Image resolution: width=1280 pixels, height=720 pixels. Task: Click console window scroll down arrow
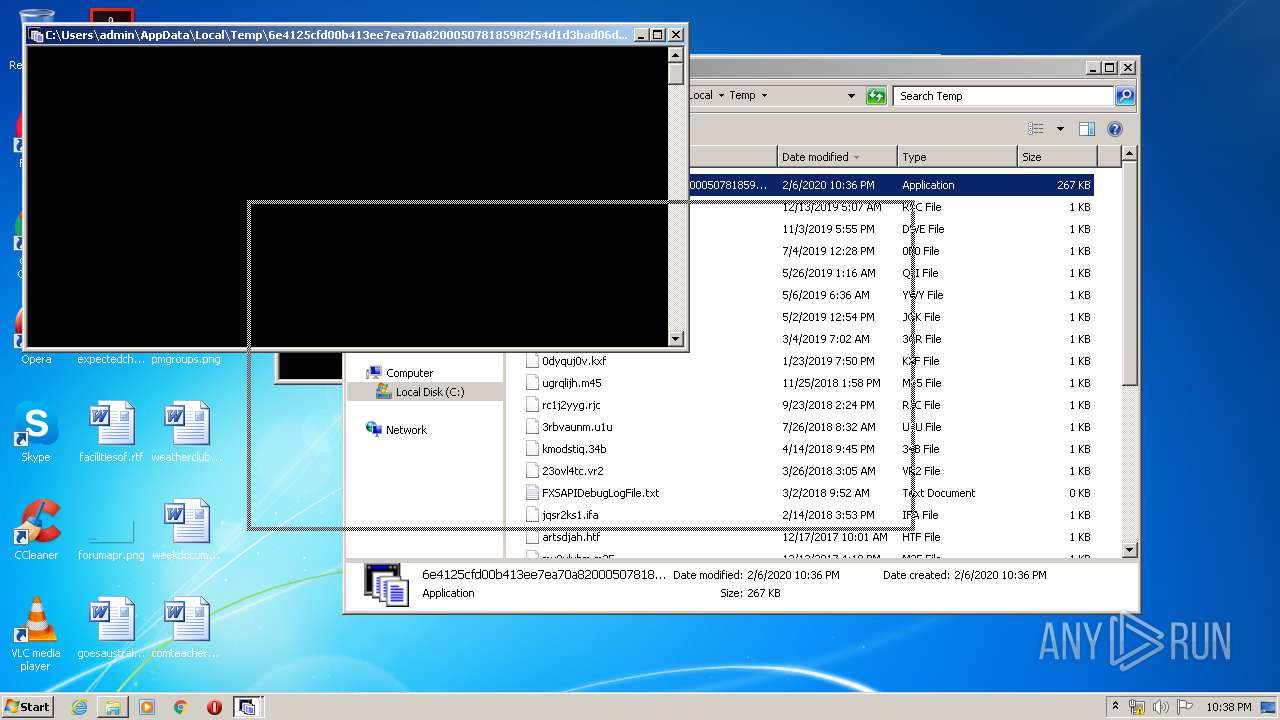[x=676, y=339]
